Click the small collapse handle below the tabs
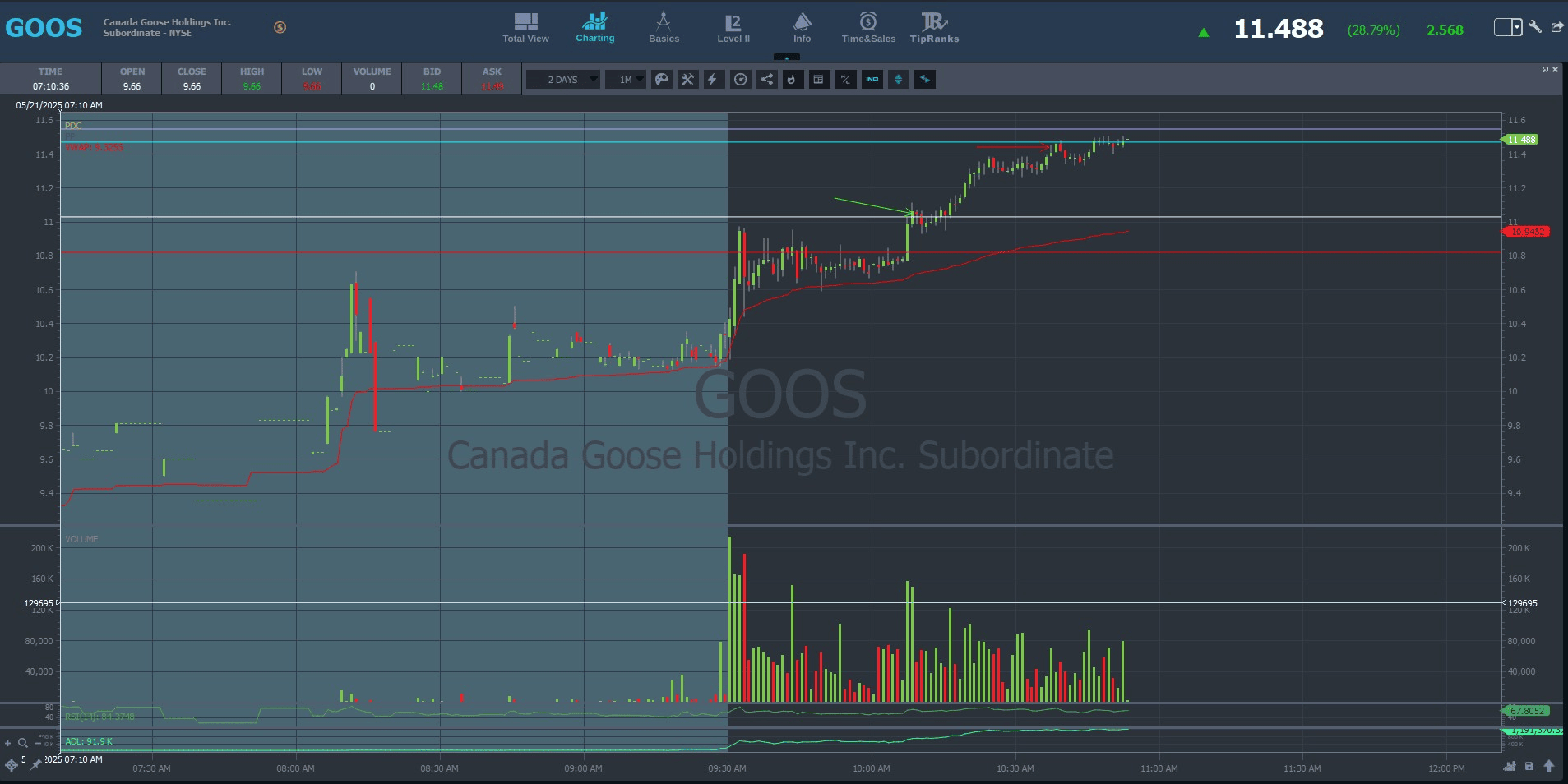 coord(787,57)
